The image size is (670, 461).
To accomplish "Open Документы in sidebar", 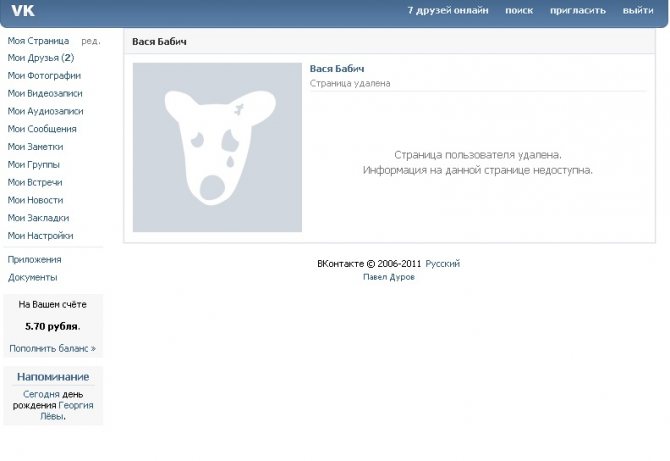I will click(32, 277).
